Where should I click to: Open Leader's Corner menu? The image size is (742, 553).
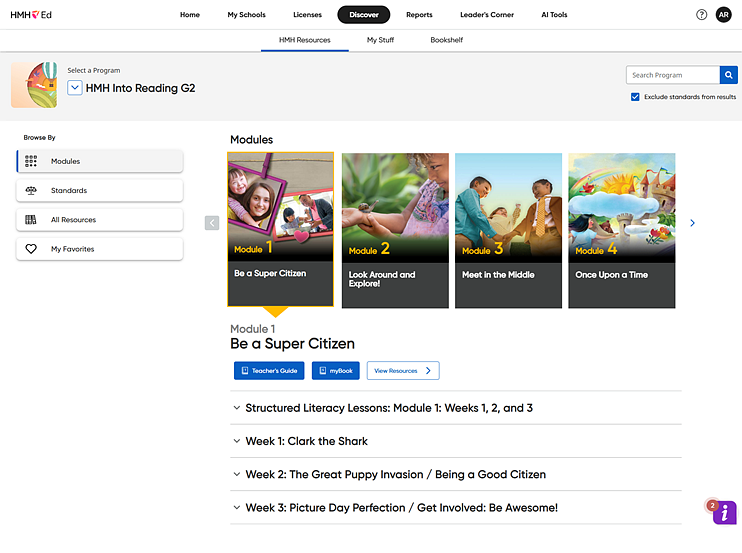click(x=487, y=15)
